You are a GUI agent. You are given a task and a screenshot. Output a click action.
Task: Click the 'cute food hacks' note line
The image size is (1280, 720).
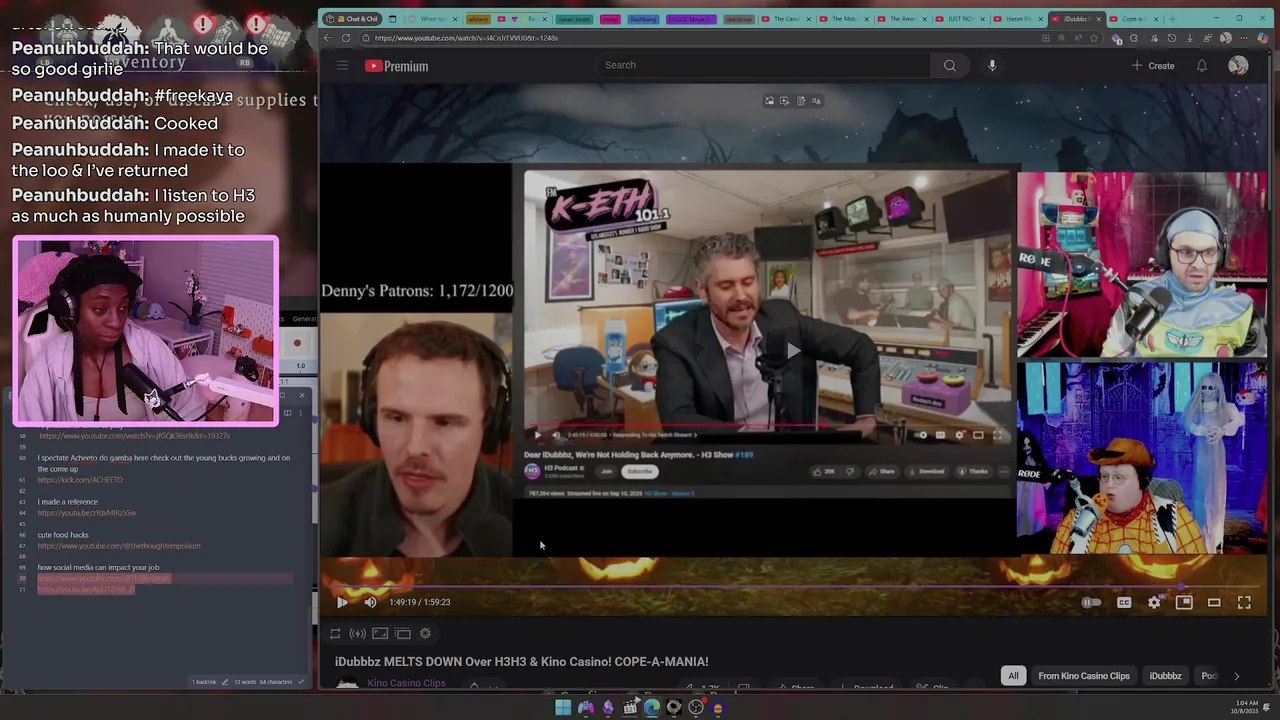pyautogui.click(x=63, y=535)
